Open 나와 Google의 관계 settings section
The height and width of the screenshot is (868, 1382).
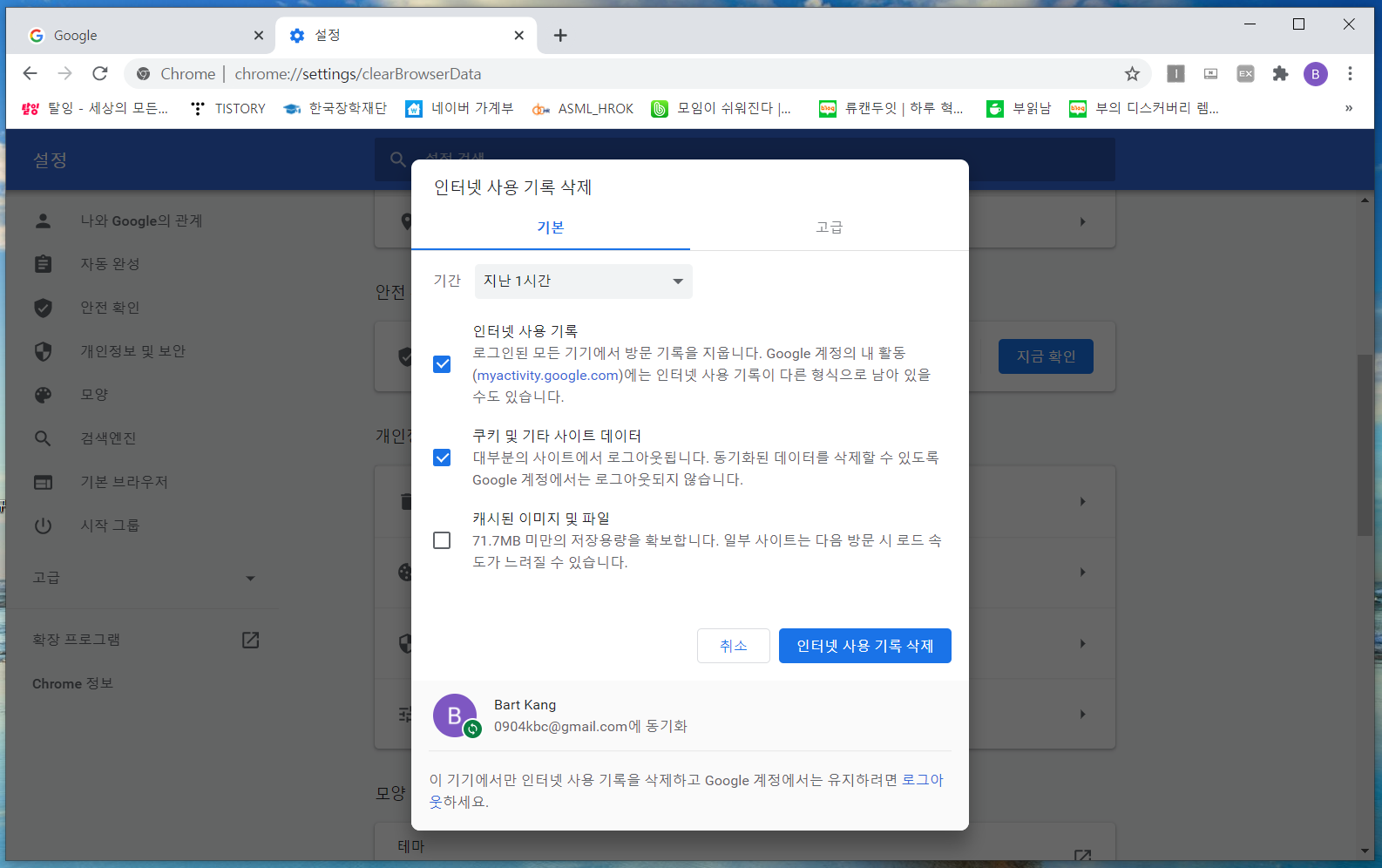pos(141,220)
